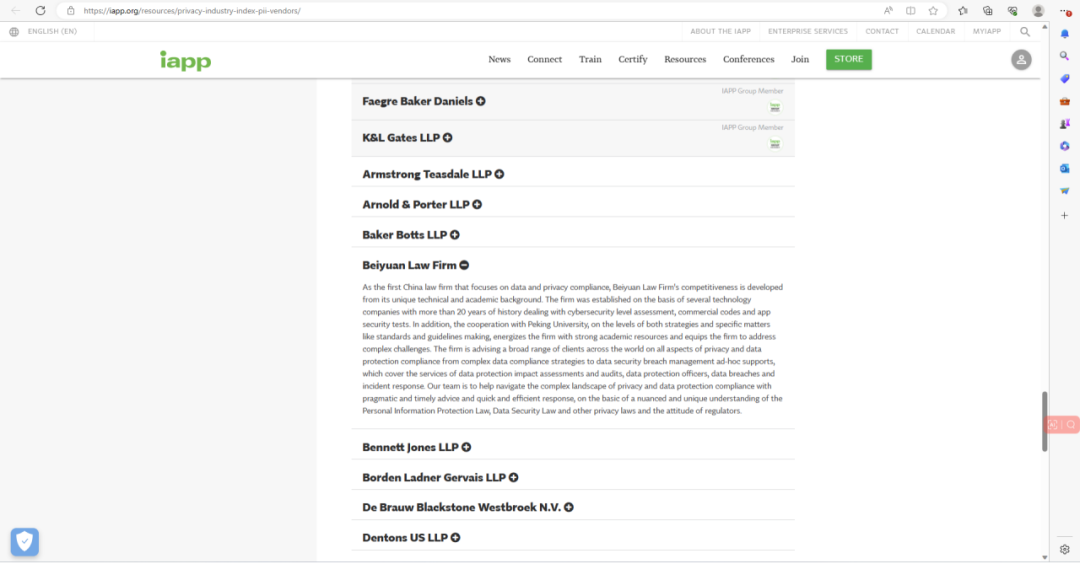Click the blue shield privacy badge
This screenshot has height=564, width=1080.
[25, 542]
